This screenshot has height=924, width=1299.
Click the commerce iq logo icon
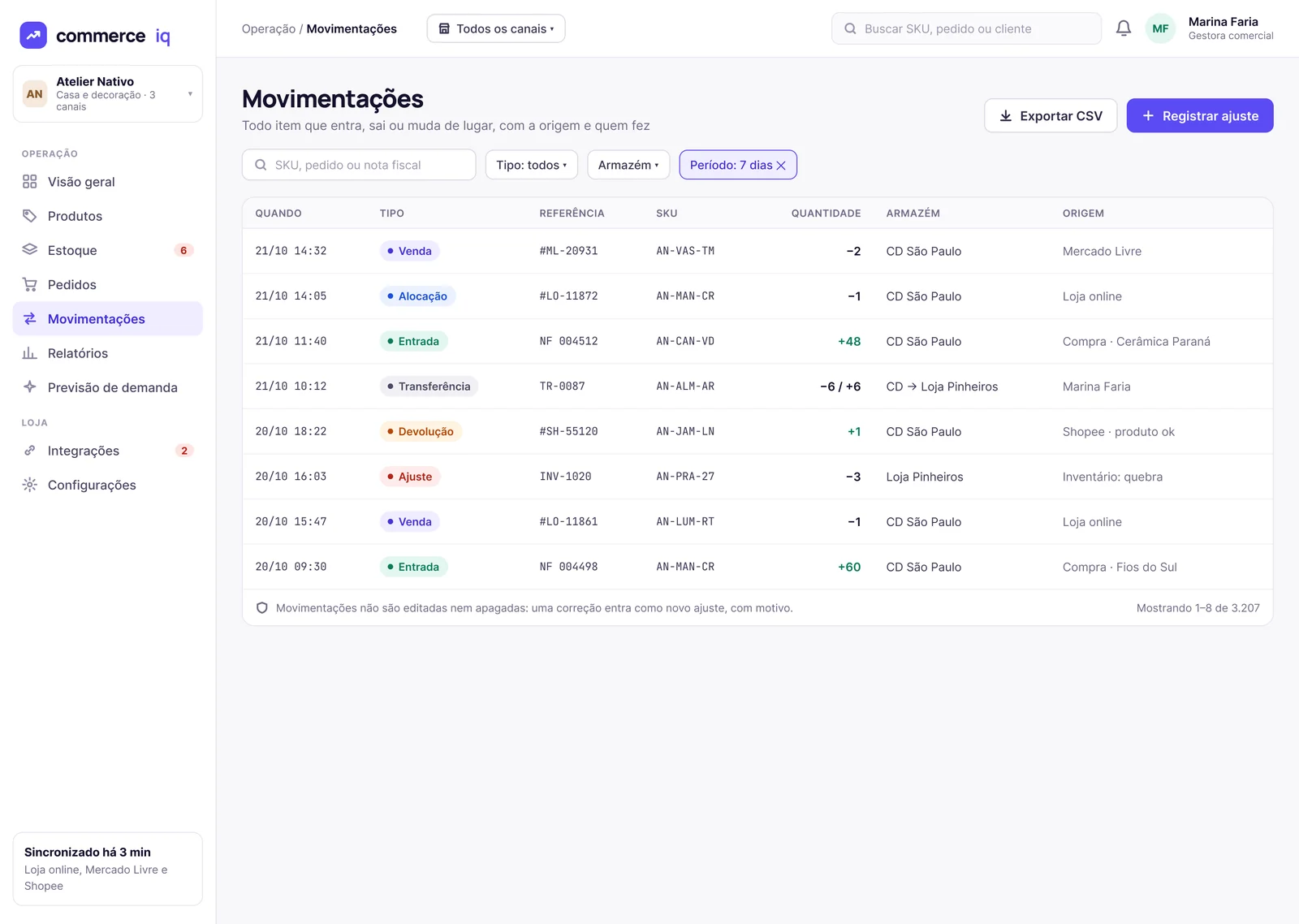tap(33, 35)
